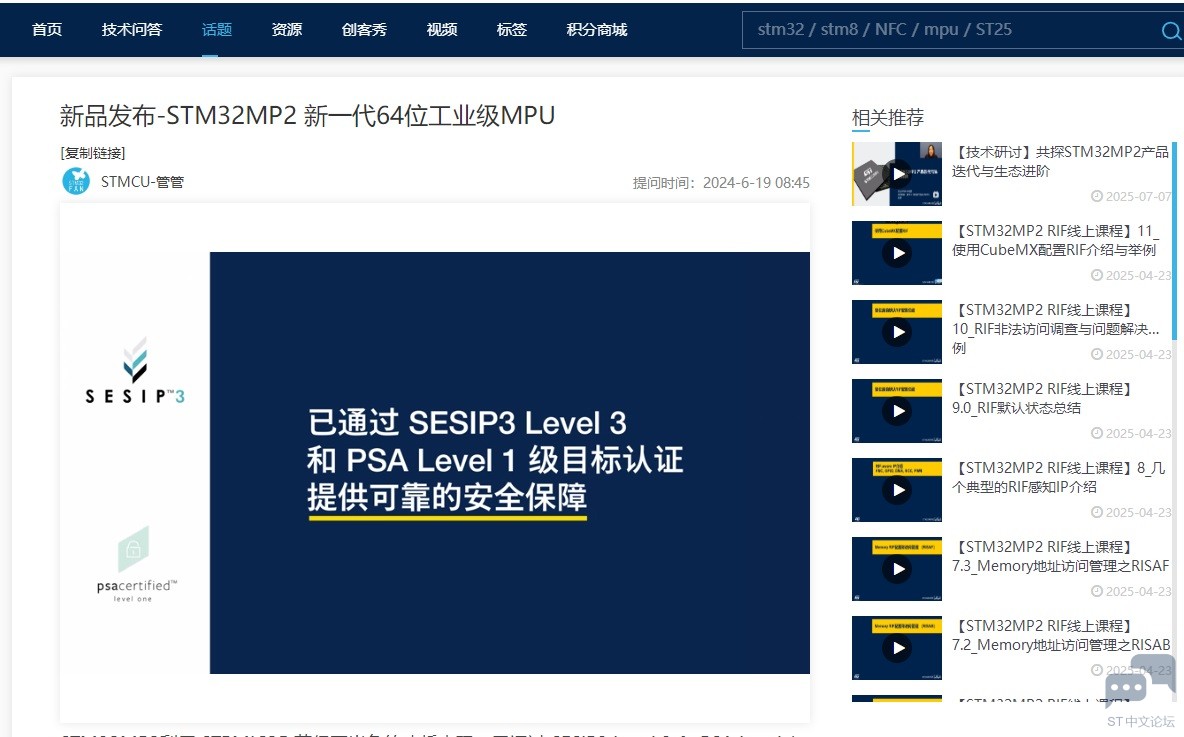Play the 7.3_Memory地址访问管理之RISAF video

[x=896, y=569]
